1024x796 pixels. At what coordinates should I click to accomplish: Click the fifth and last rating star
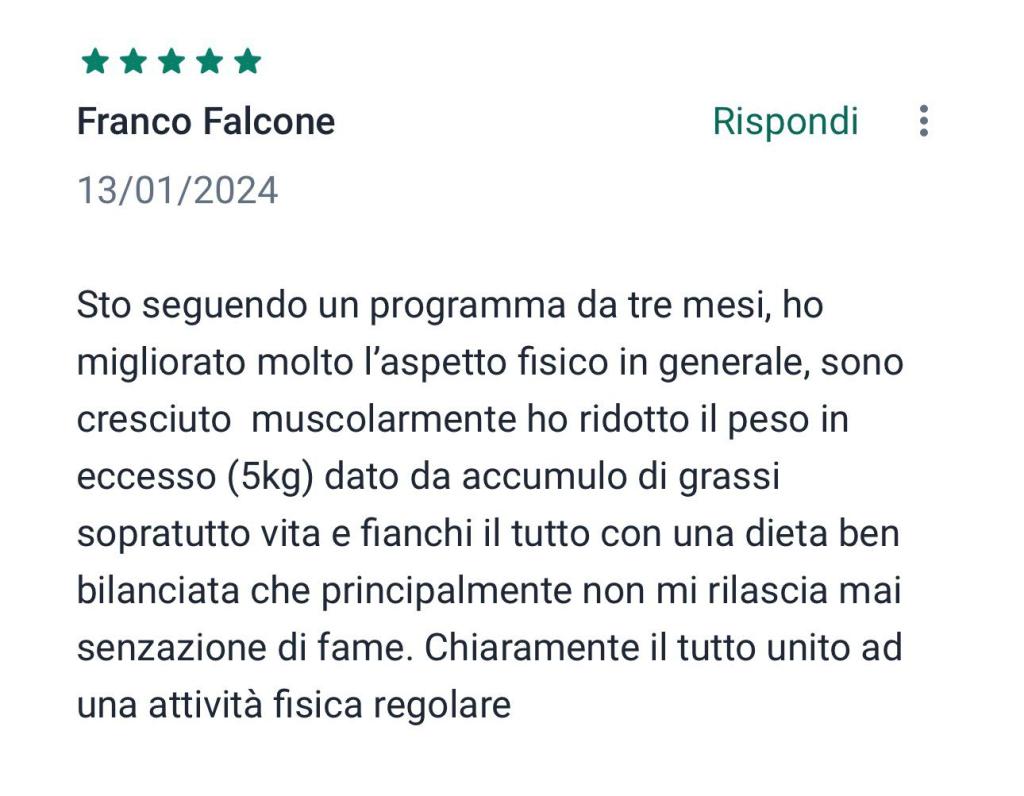[x=247, y=62]
